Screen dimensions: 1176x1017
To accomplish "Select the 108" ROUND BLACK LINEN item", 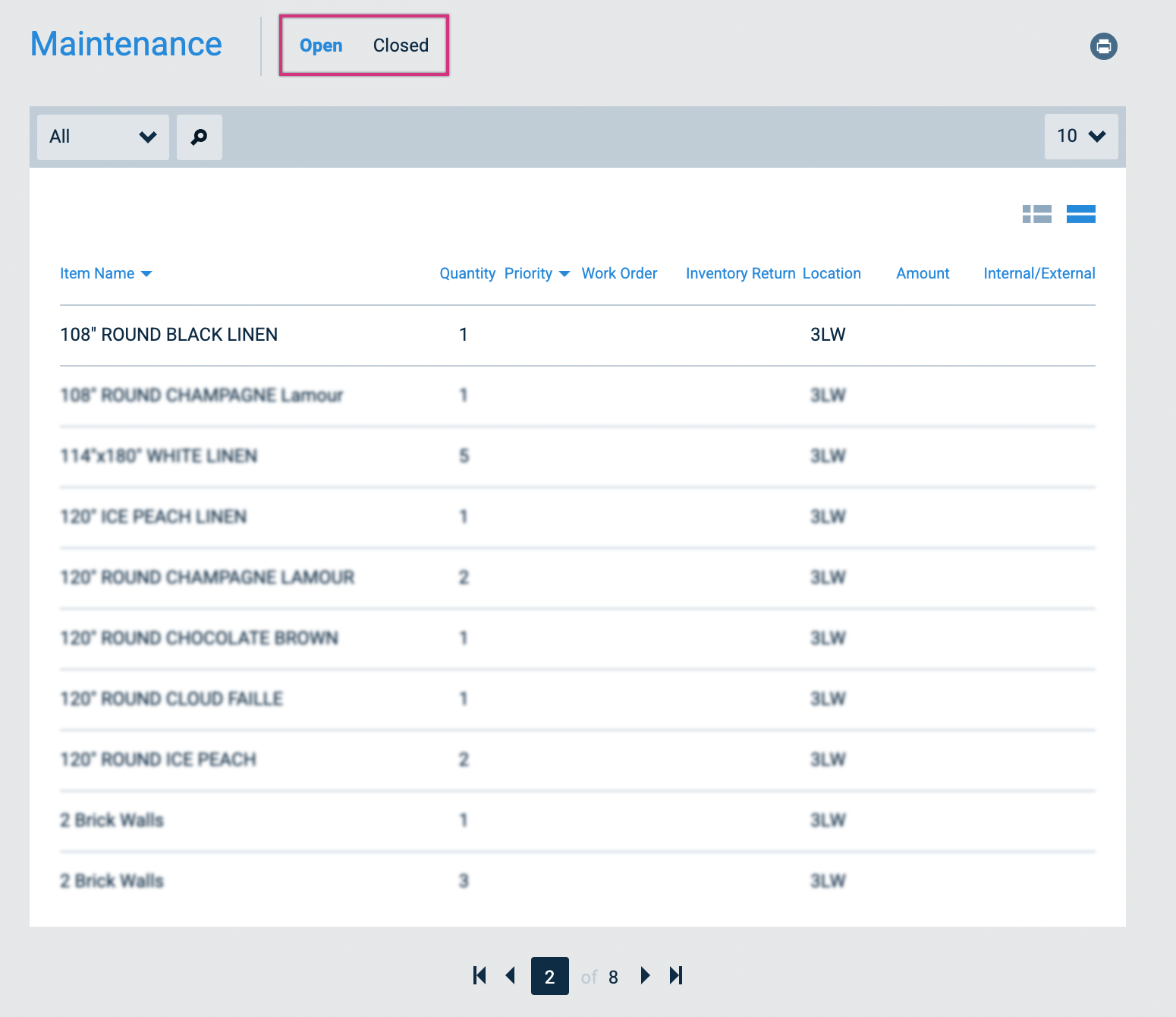I will (x=168, y=334).
